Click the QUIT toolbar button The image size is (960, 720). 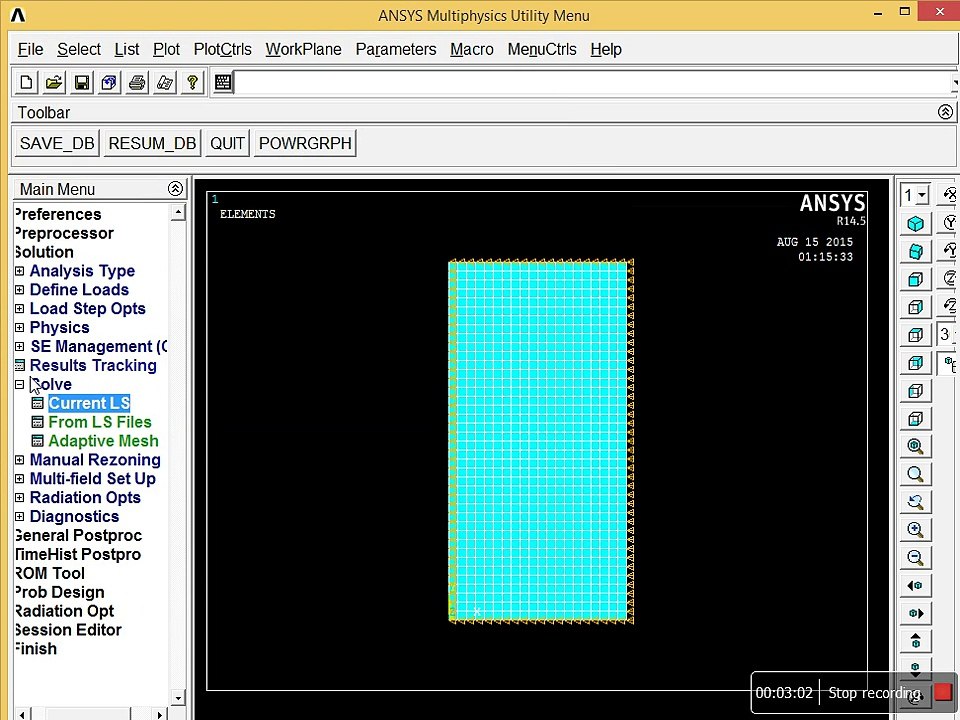pyautogui.click(x=228, y=143)
